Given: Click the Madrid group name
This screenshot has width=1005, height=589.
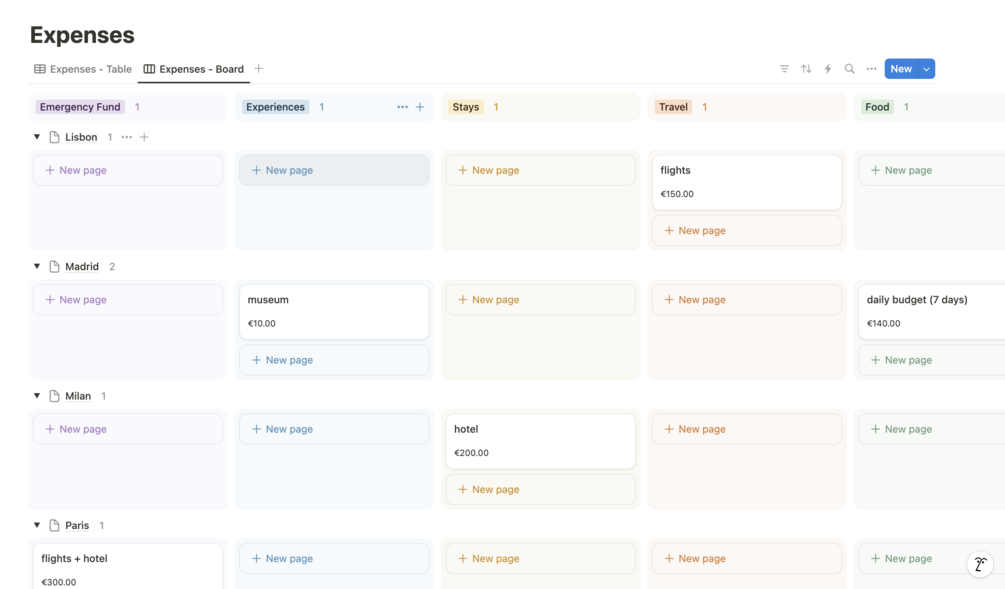Looking at the screenshot, I should pos(82,267).
